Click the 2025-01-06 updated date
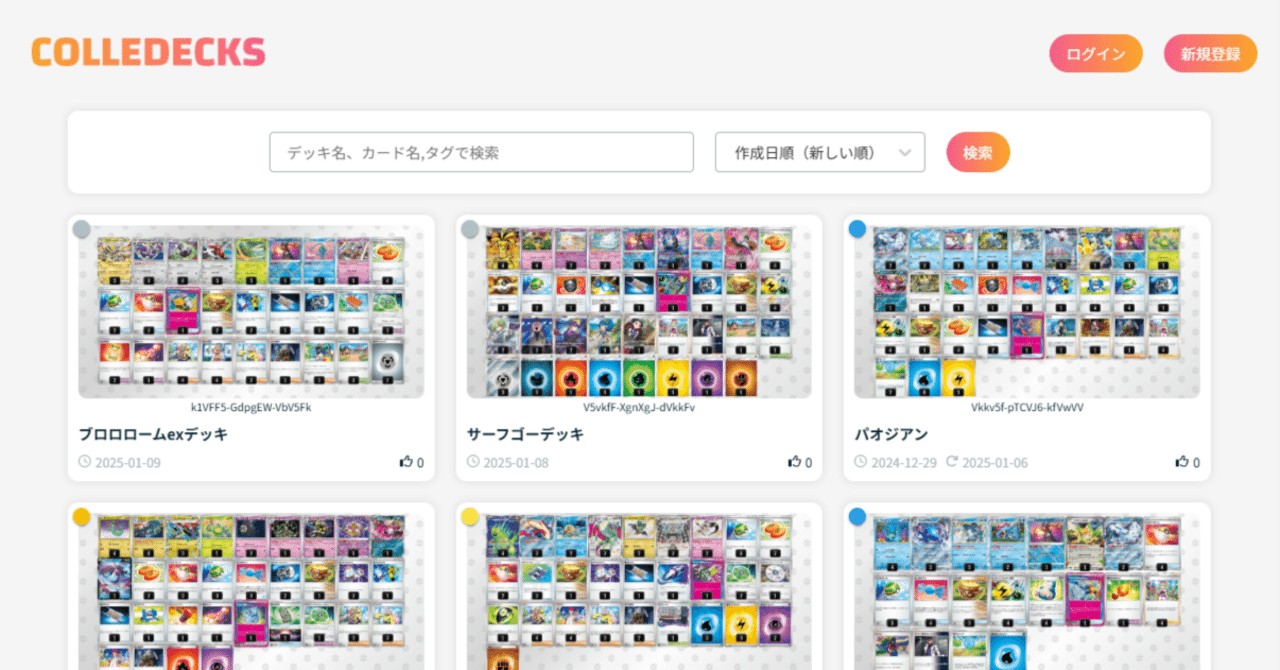The height and width of the screenshot is (670, 1280). 995,463
